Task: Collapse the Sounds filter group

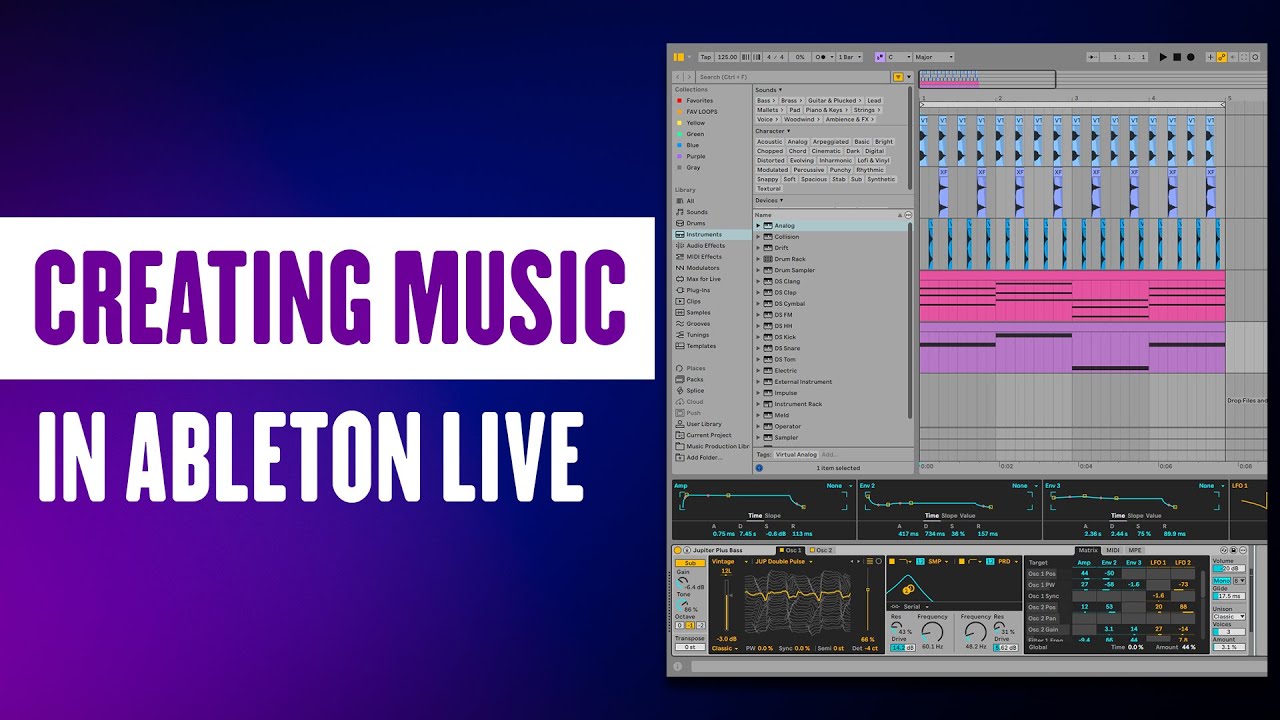Action: tap(768, 90)
